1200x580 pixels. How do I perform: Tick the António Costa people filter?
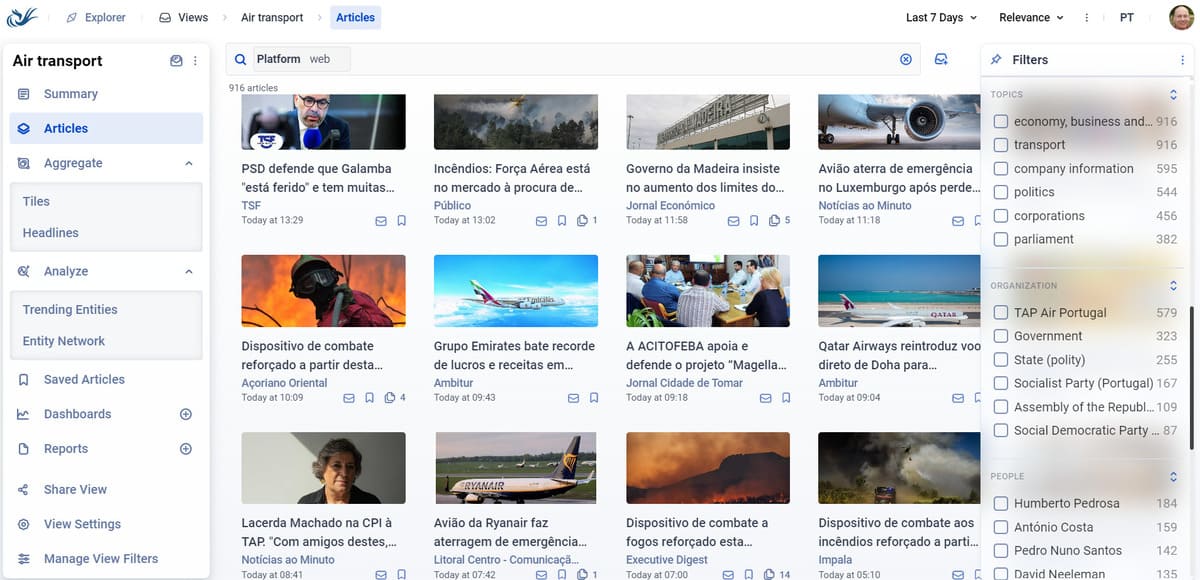click(x=1000, y=527)
